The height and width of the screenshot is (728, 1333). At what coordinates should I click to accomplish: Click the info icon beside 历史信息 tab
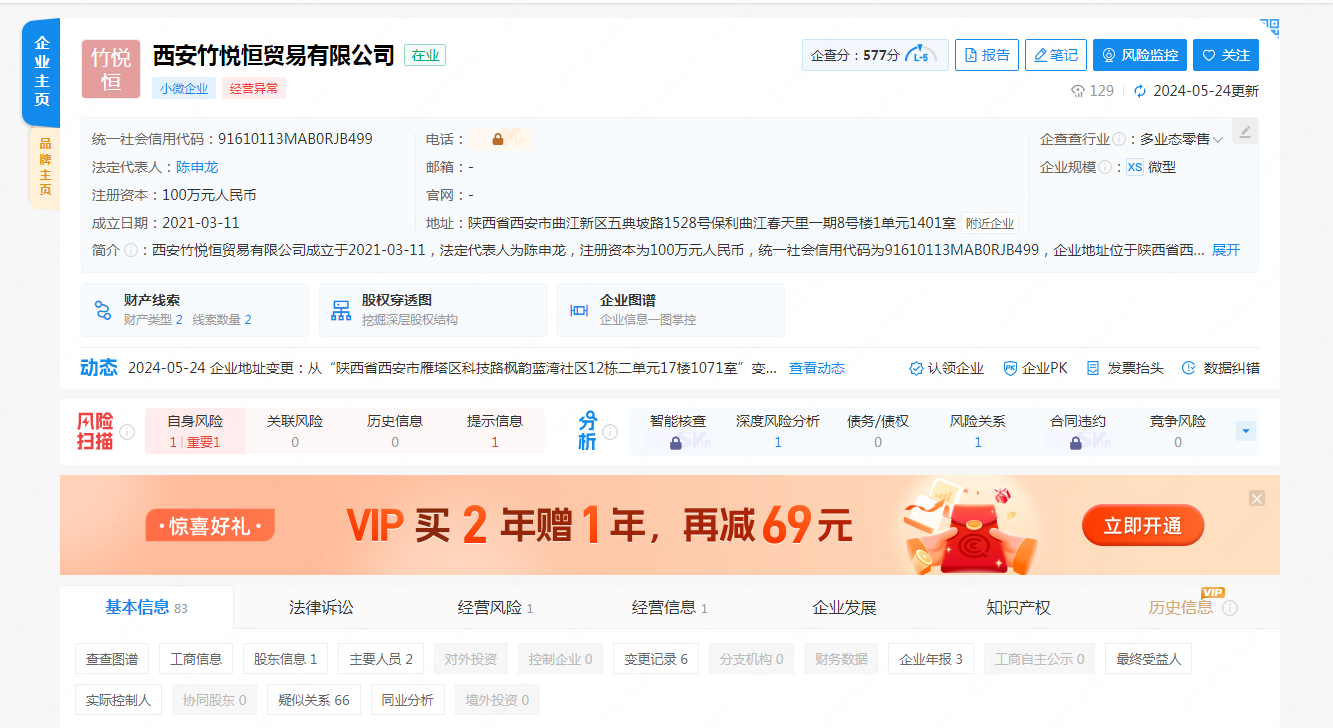1230,608
